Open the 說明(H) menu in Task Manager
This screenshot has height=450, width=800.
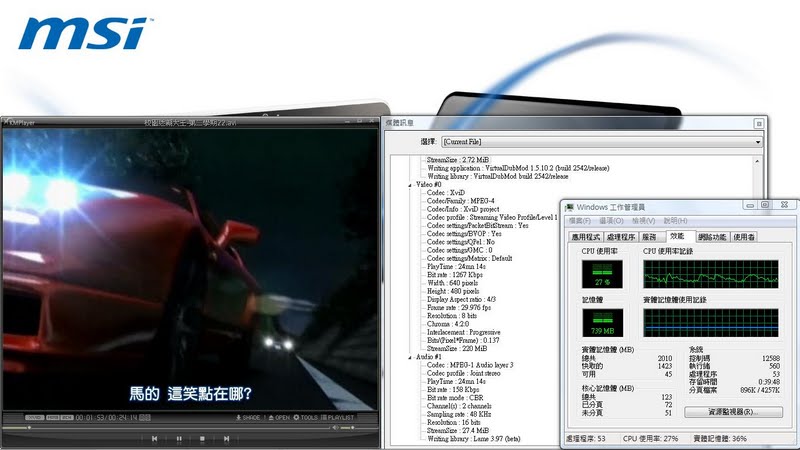[676, 221]
